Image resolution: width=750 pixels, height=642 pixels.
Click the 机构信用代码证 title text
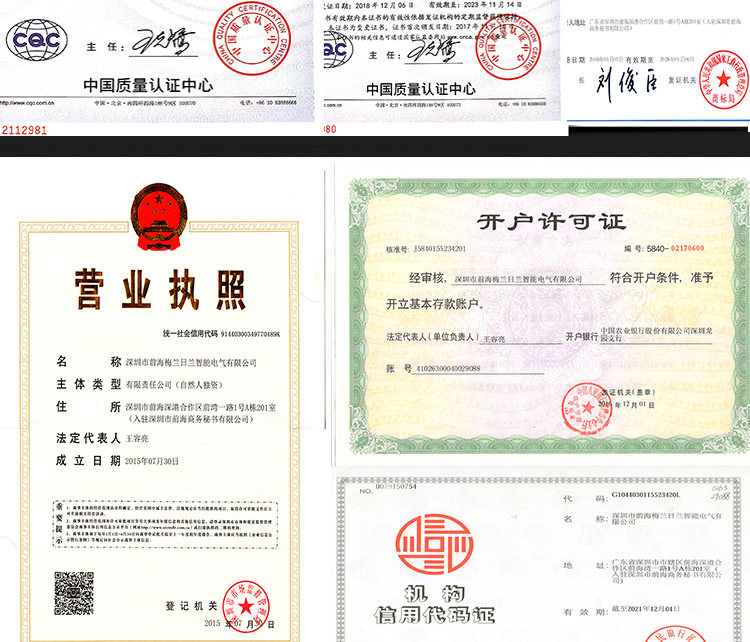point(434,605)
